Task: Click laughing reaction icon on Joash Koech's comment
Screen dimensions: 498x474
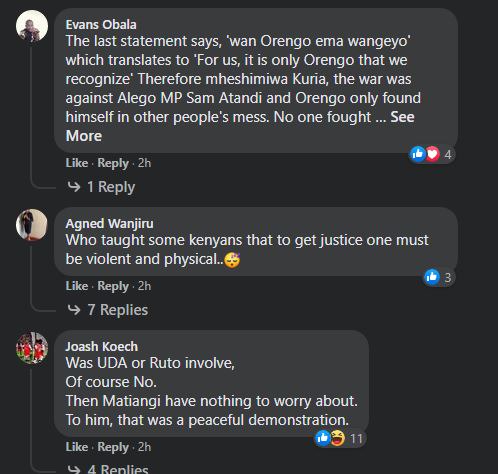Action: coord(338,438)
